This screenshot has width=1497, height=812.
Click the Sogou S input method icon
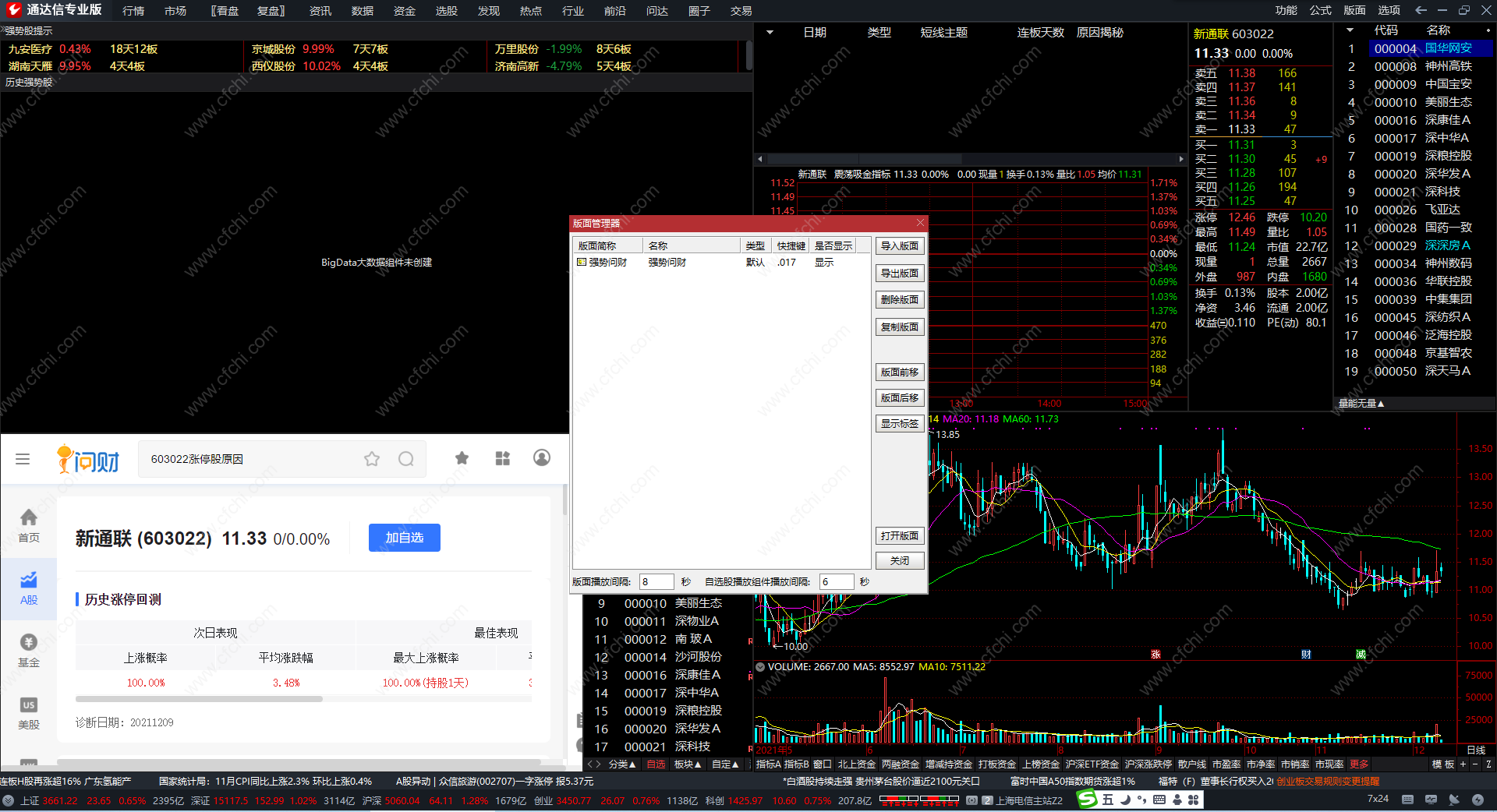[x=1087, y=800]
